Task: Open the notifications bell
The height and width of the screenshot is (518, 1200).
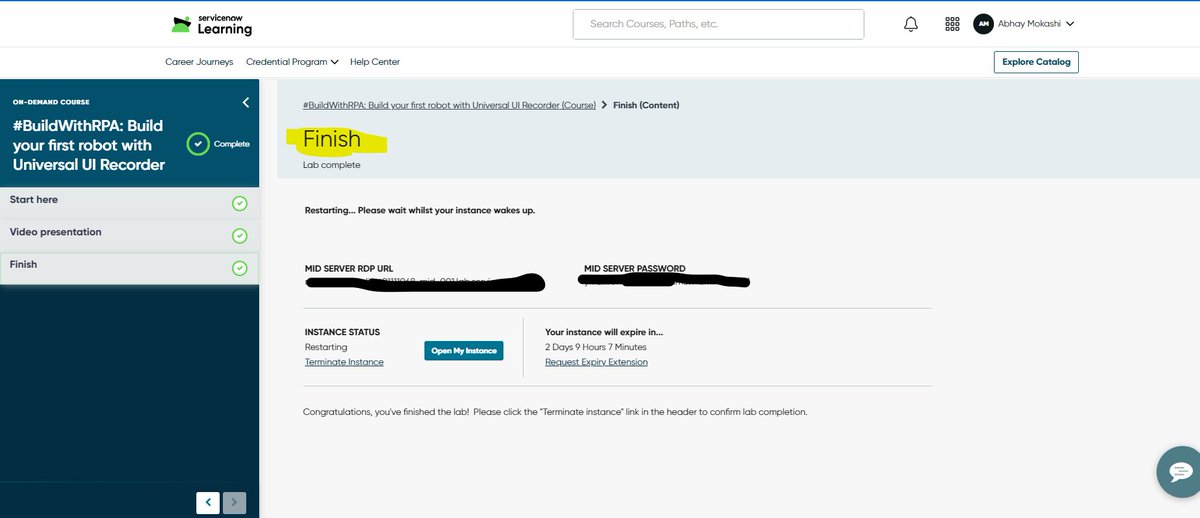Action: tap(911, 24)
